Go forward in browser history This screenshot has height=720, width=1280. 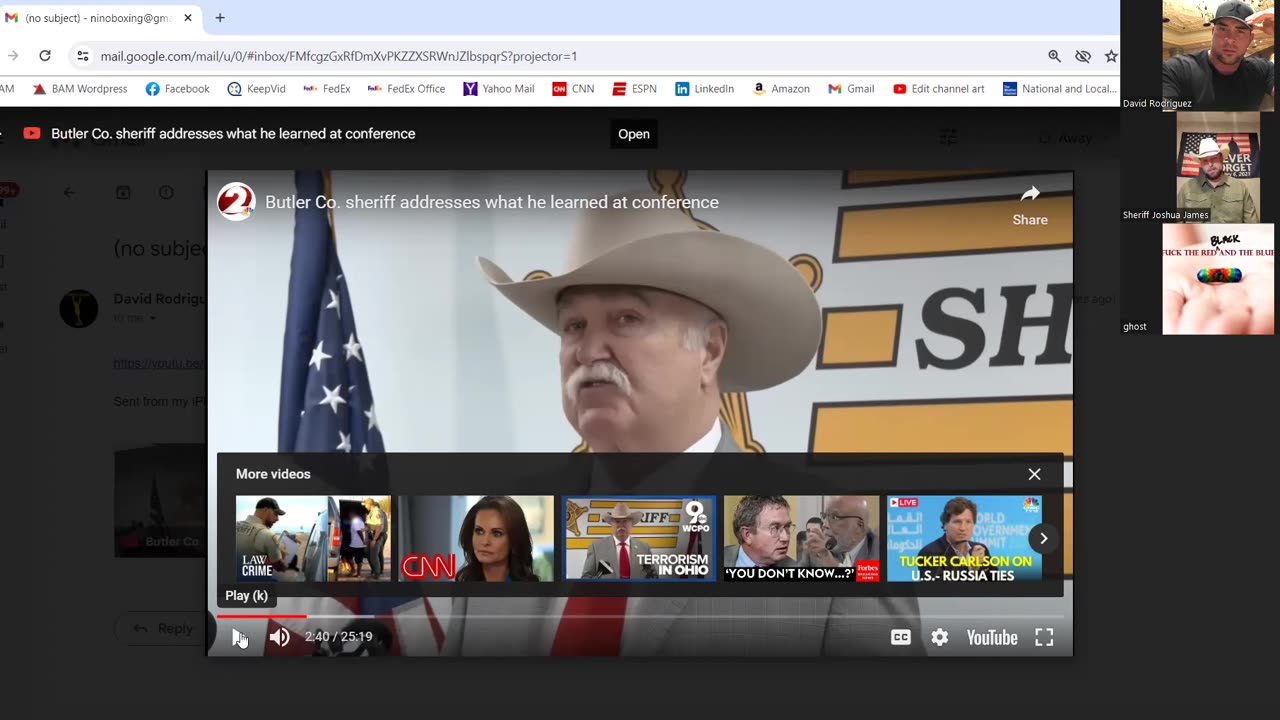click(x=12, y=56)
